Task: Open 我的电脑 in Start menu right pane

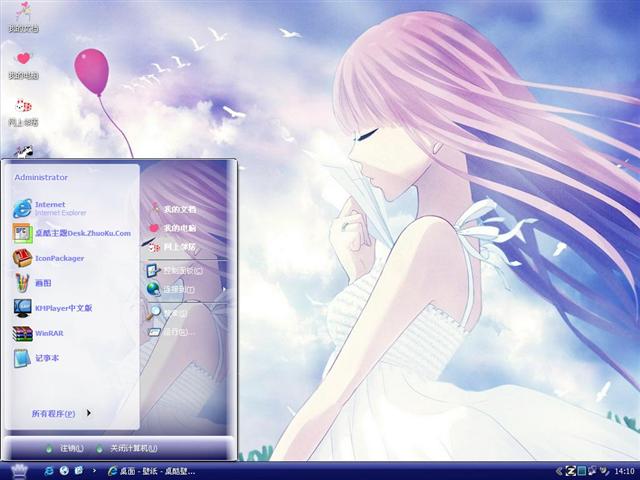Action: [x=171, y=228]
